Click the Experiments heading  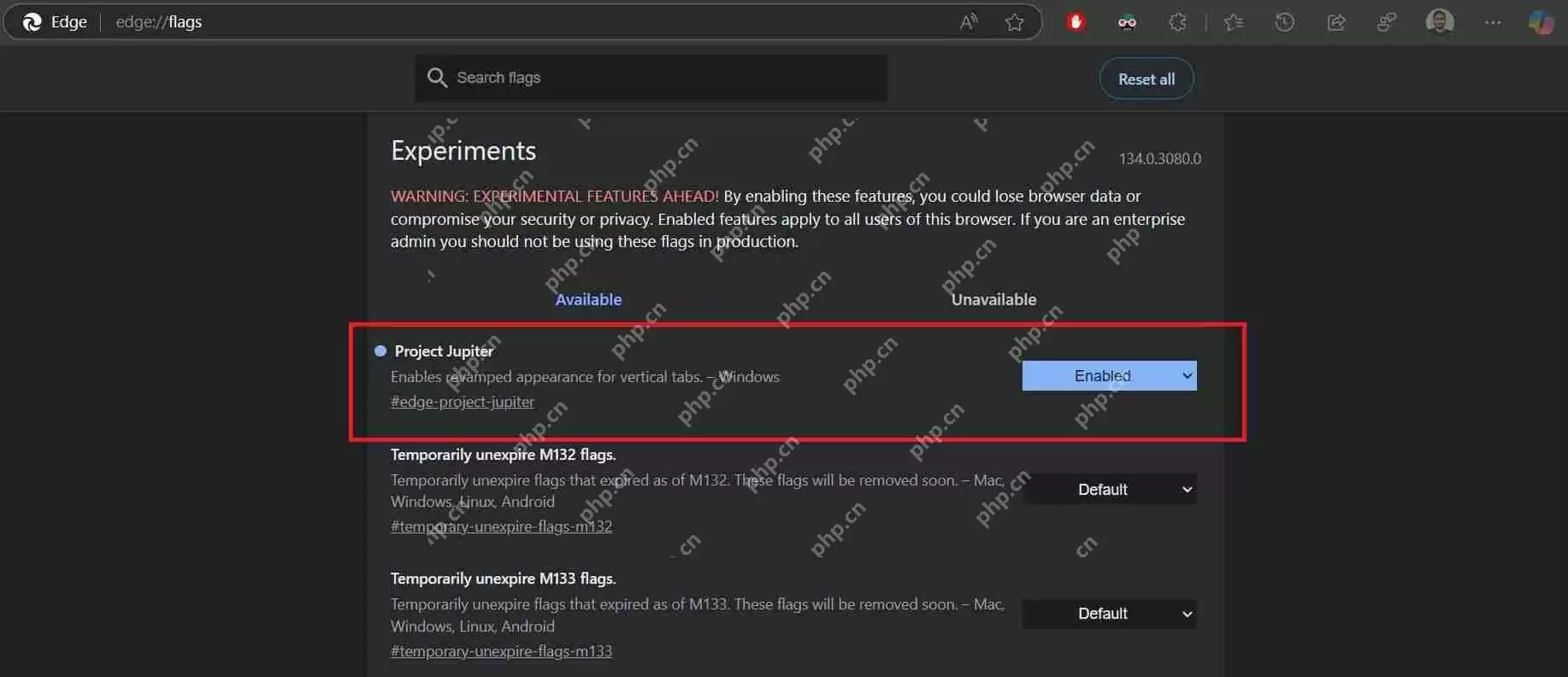[463, 150]
